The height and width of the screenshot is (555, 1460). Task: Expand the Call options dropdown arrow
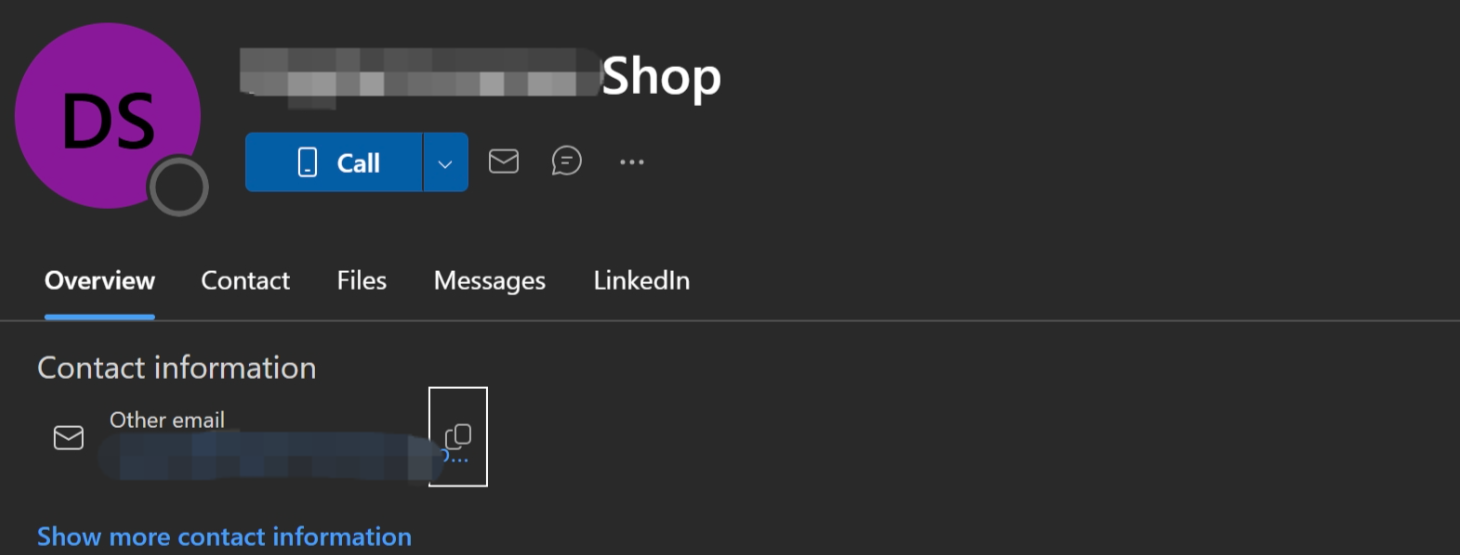(x=446, y=162)
